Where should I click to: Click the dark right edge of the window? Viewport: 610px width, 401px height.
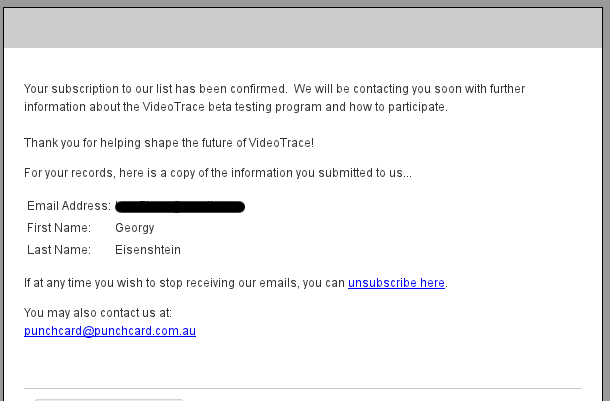[x=606, y=202]
